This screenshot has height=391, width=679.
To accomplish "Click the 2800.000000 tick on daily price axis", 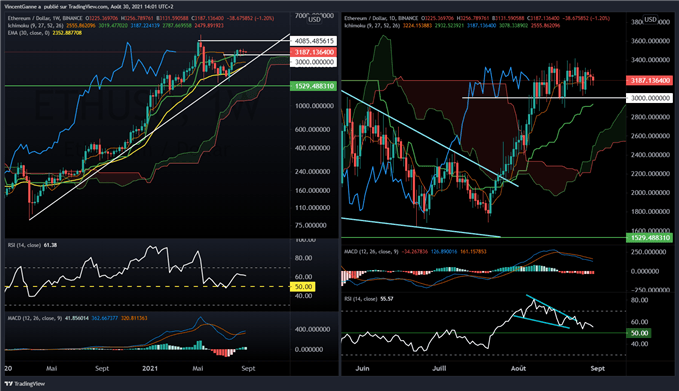I will (650, 117).
